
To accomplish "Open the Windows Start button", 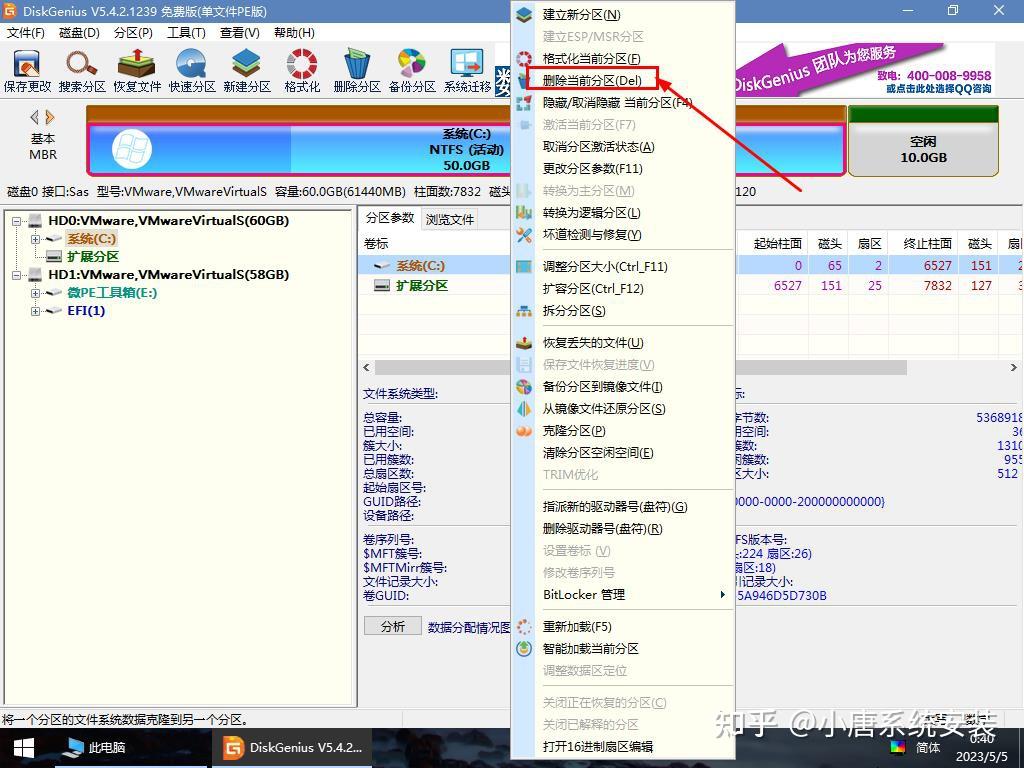I will point(24,748).
